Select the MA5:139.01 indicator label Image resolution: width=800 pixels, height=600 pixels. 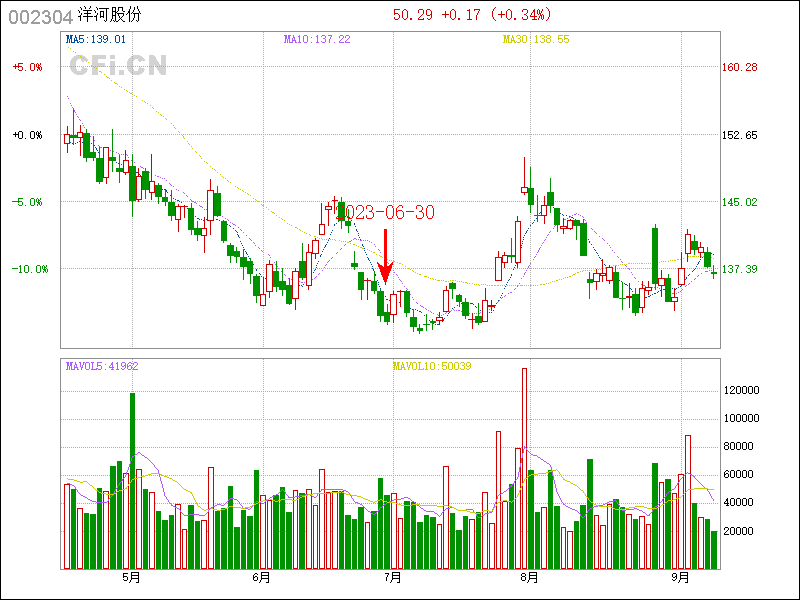tap(95, 39)
